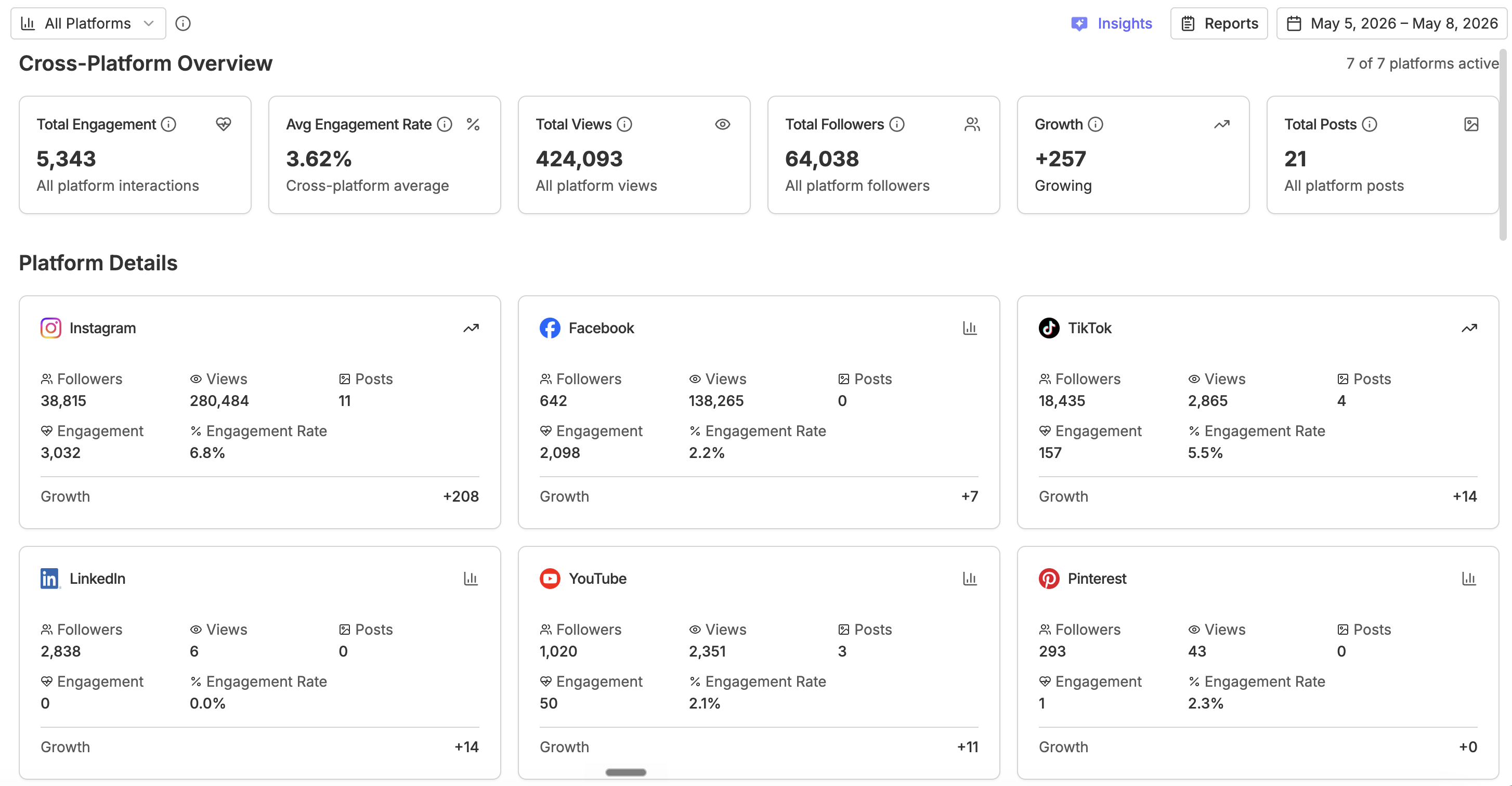Click Instagram followers count 38,815
The width and height of the screenshot is (1512, 786).
pyautogui.click(x=63, y=401)
